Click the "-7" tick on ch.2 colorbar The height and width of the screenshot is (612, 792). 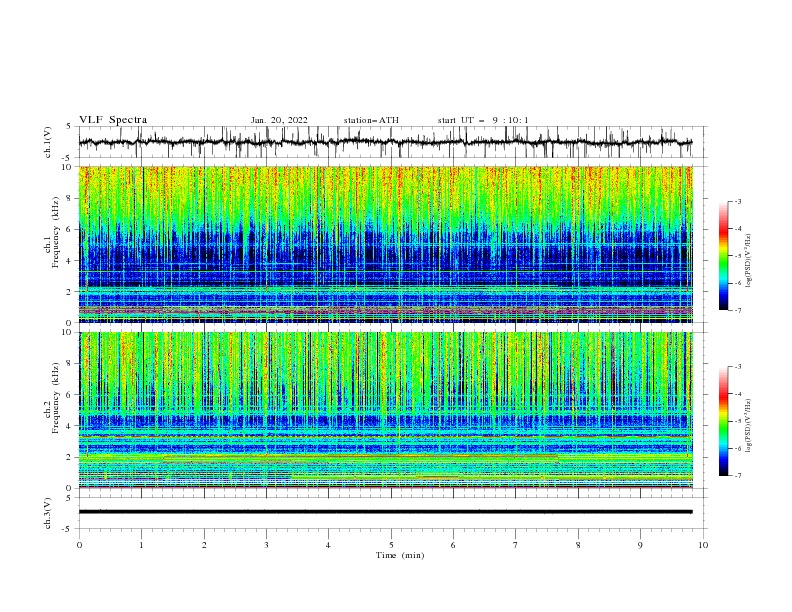coord(737,476)
